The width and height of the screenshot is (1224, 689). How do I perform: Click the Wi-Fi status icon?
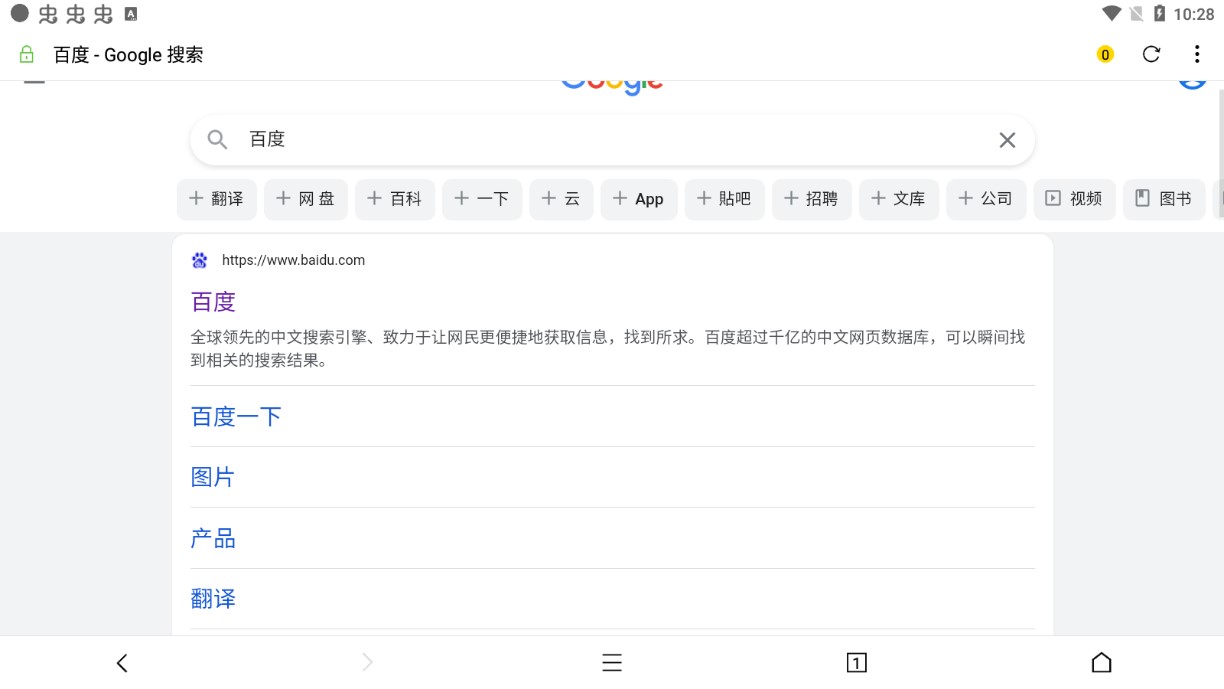coord(1112,14)
